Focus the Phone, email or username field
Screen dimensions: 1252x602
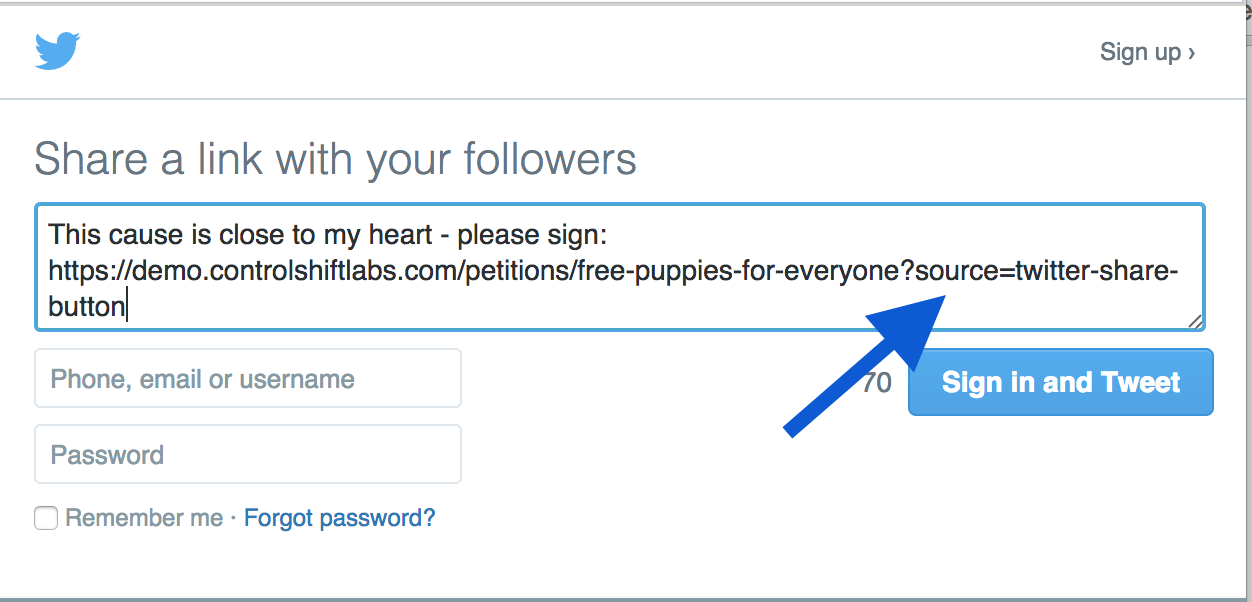(248, 379)
